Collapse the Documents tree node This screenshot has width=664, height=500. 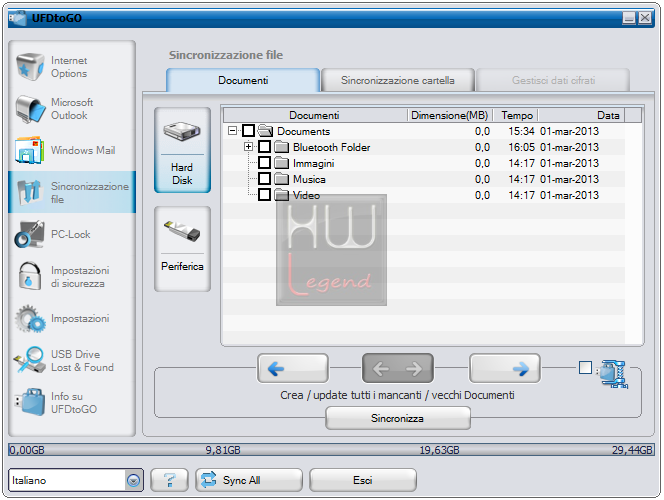click(232, 130)
